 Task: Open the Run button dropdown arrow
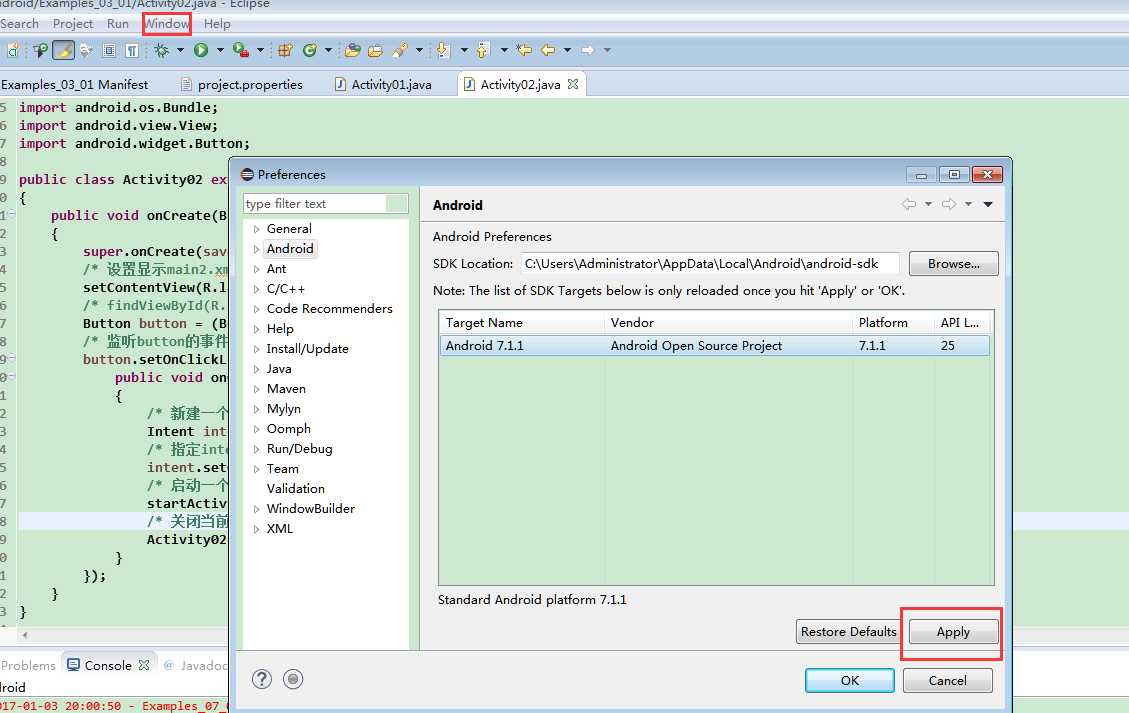pyautogui.click(x=220, y=50)
